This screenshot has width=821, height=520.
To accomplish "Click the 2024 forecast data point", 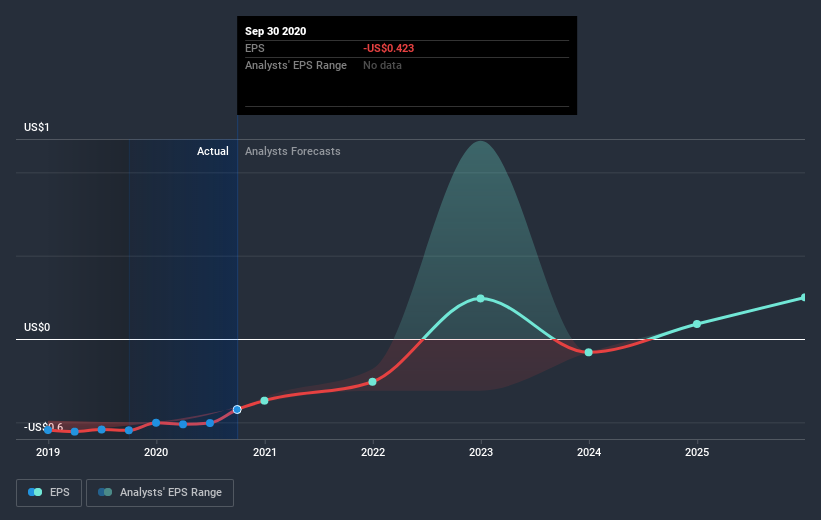I will (589, 352).
